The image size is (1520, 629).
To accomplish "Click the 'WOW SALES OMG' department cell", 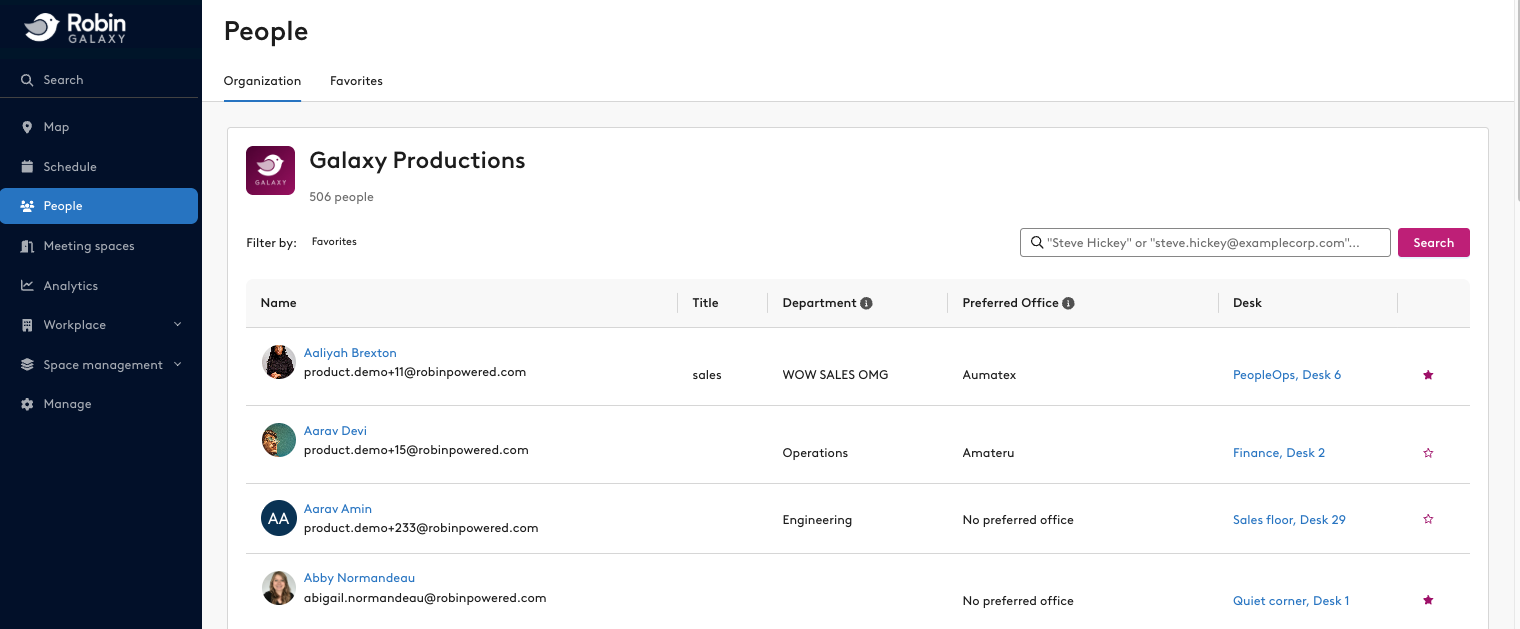I will point(835,375).
